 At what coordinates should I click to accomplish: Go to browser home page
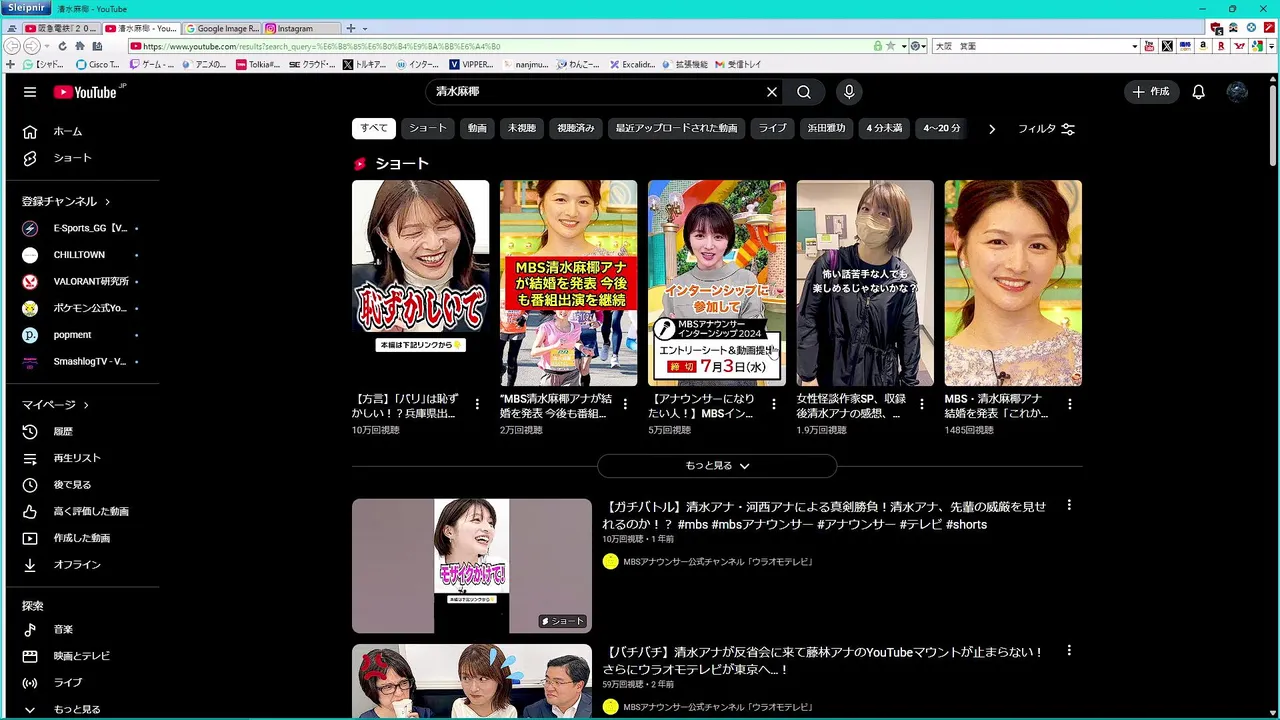80,46
